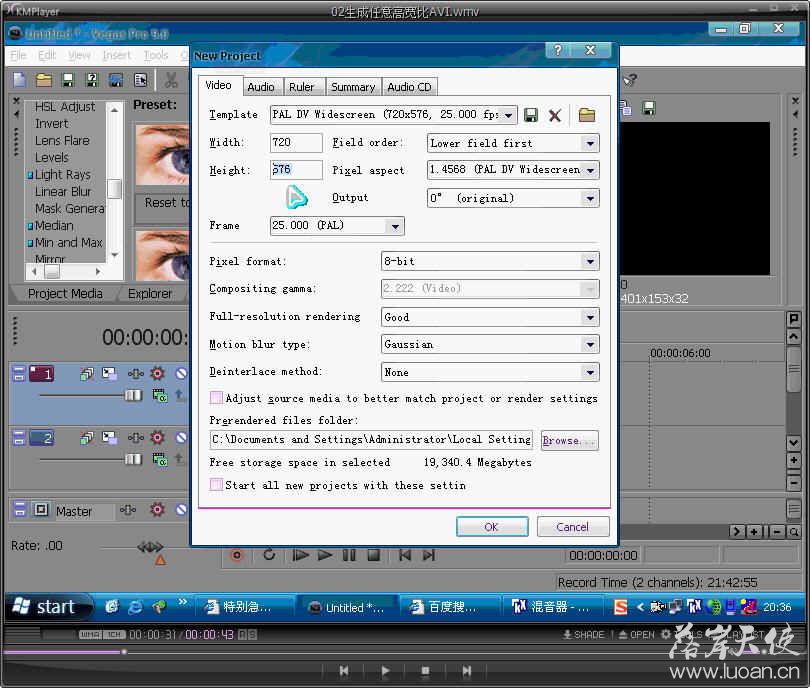
Task: Click the KMPlayer previous track button
Action: coord(344,671)
